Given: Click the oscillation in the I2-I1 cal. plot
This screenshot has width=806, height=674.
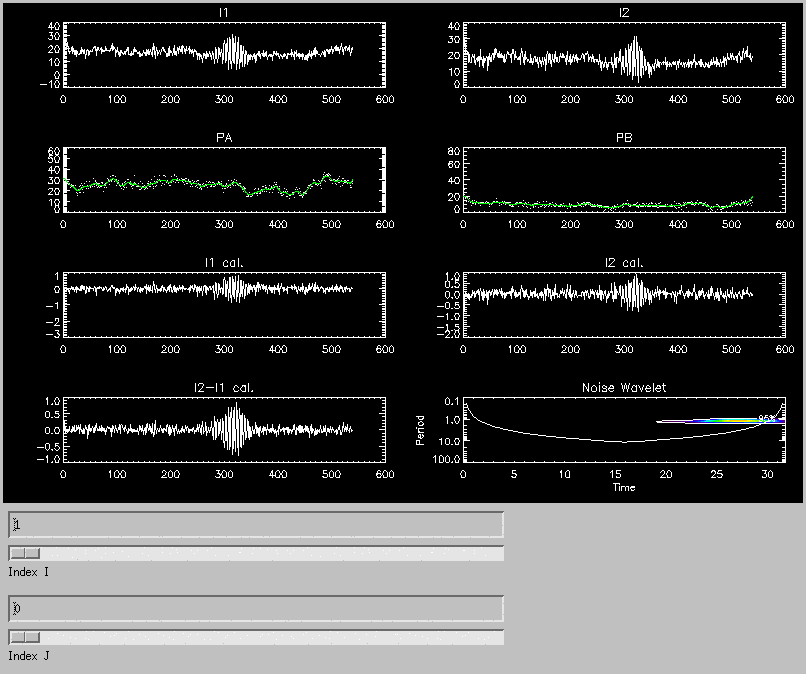Looking at the screenshot, I should click(x=235, y=429).
